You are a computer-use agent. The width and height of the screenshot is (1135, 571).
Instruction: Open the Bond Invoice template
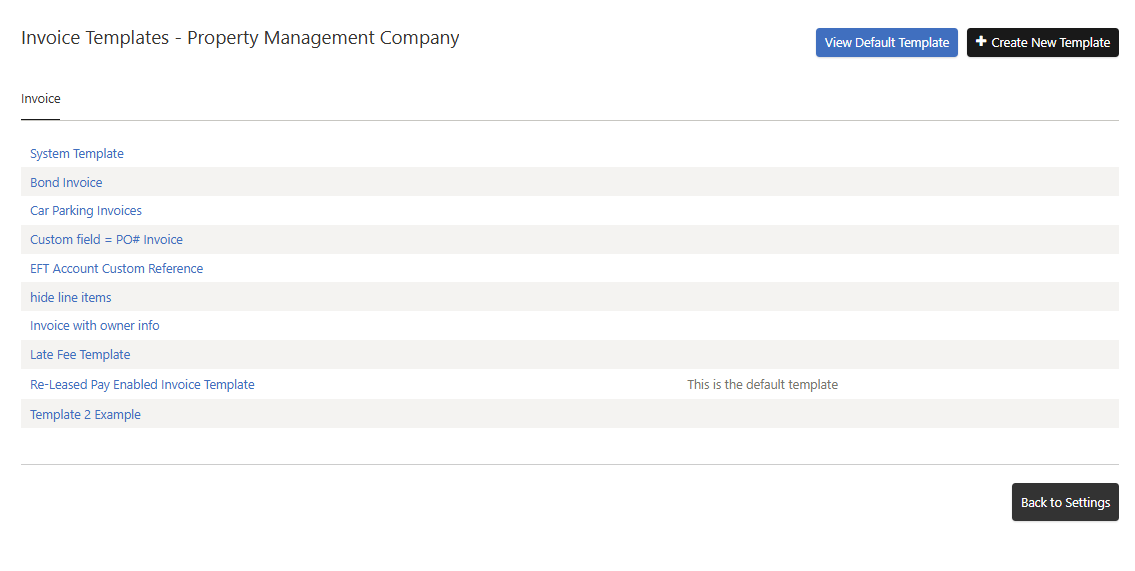coord(66,183)
